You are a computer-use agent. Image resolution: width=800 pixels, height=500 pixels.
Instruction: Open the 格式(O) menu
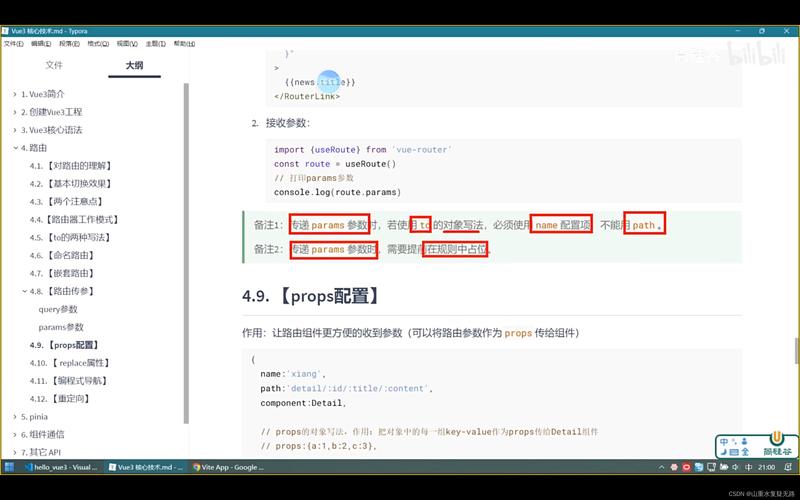point(98,44)
